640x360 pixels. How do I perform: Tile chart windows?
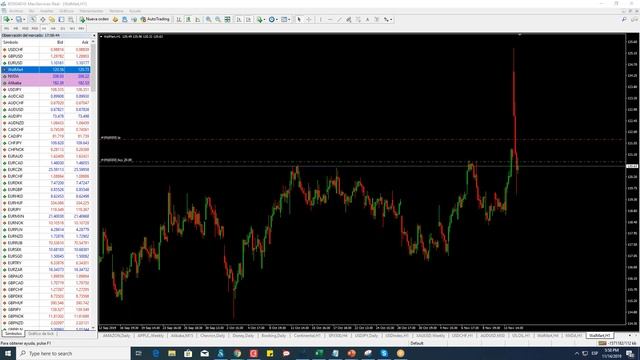227,19
